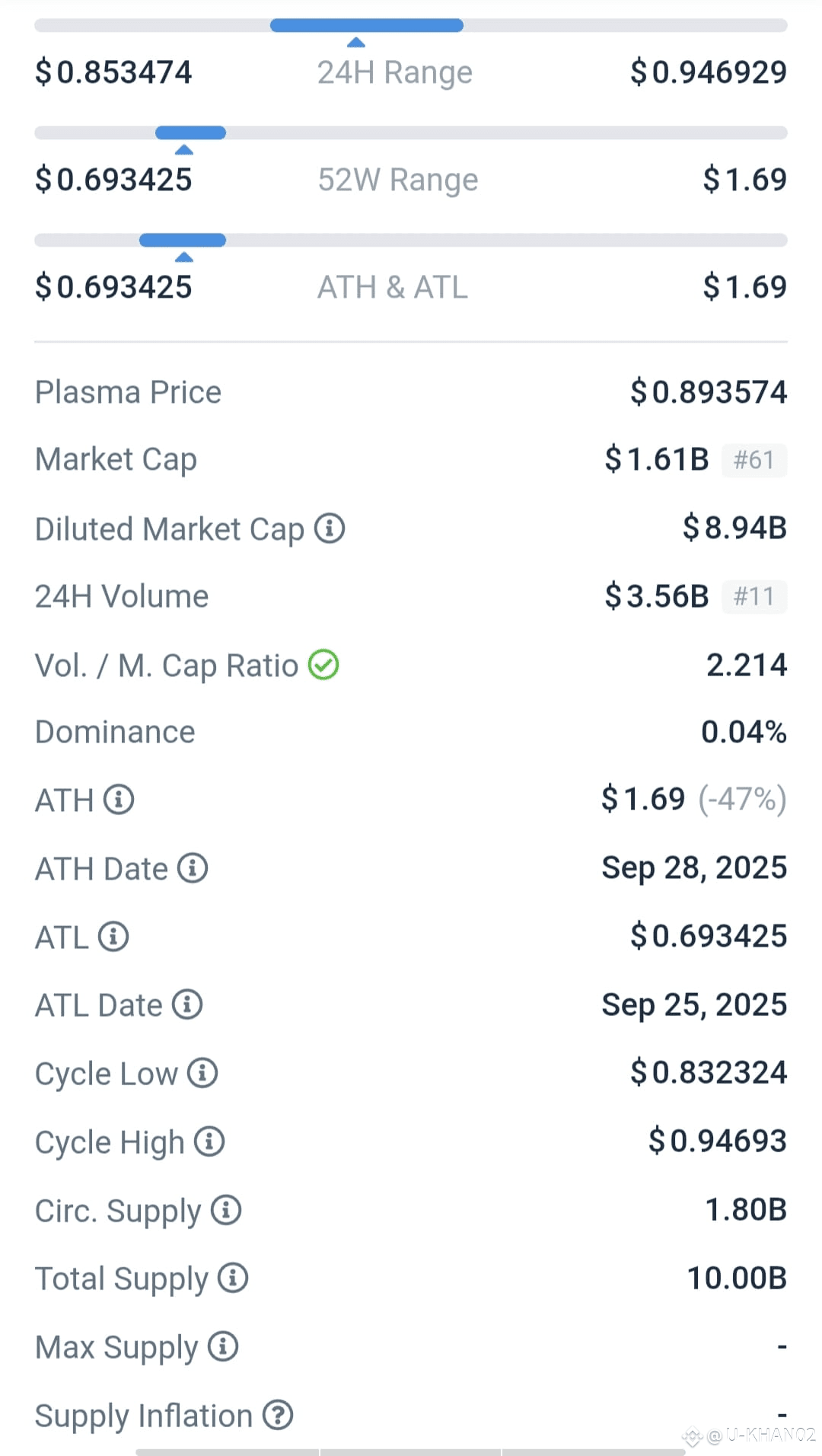Image resolution: width=822 pixels, height=1456 pixels.
Task: Open Circ. Supply info icon
Action: [x=226, y=1210]
